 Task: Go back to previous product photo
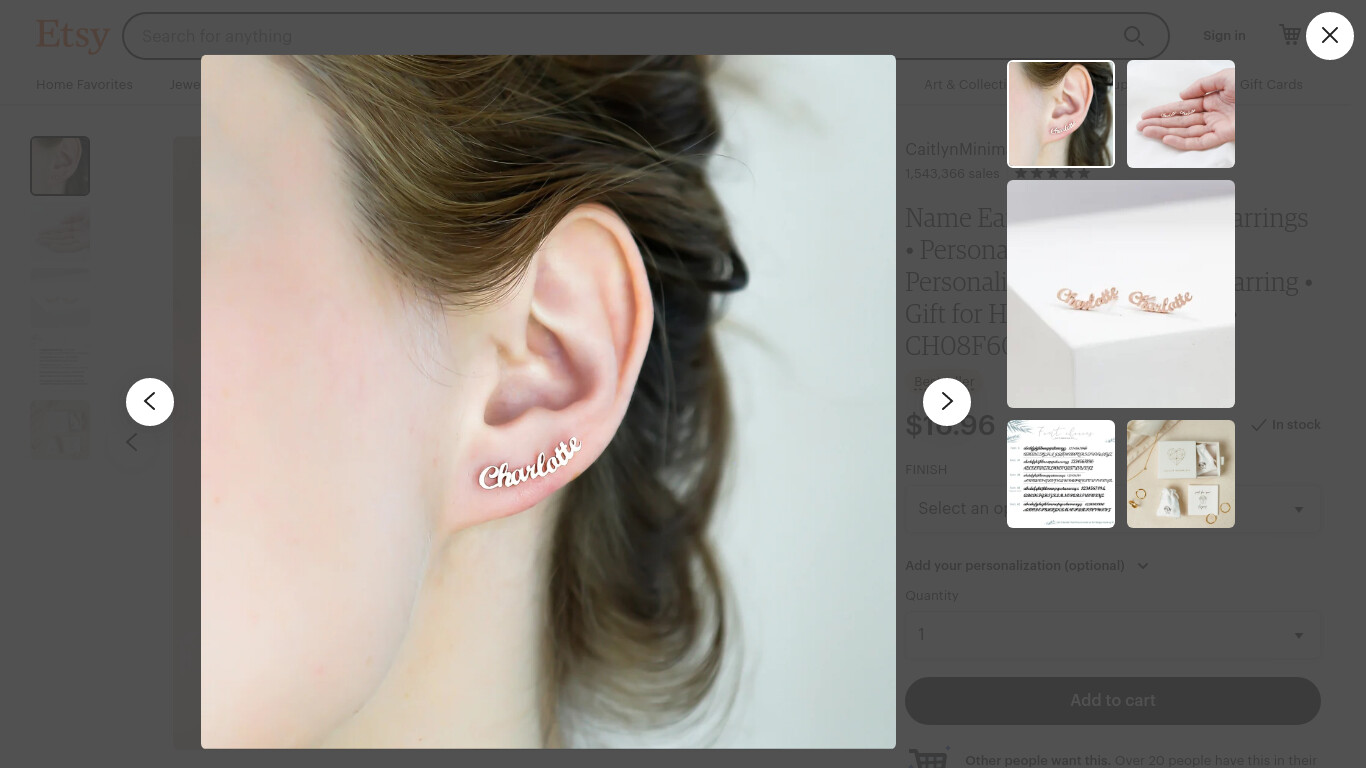(150, 402)
